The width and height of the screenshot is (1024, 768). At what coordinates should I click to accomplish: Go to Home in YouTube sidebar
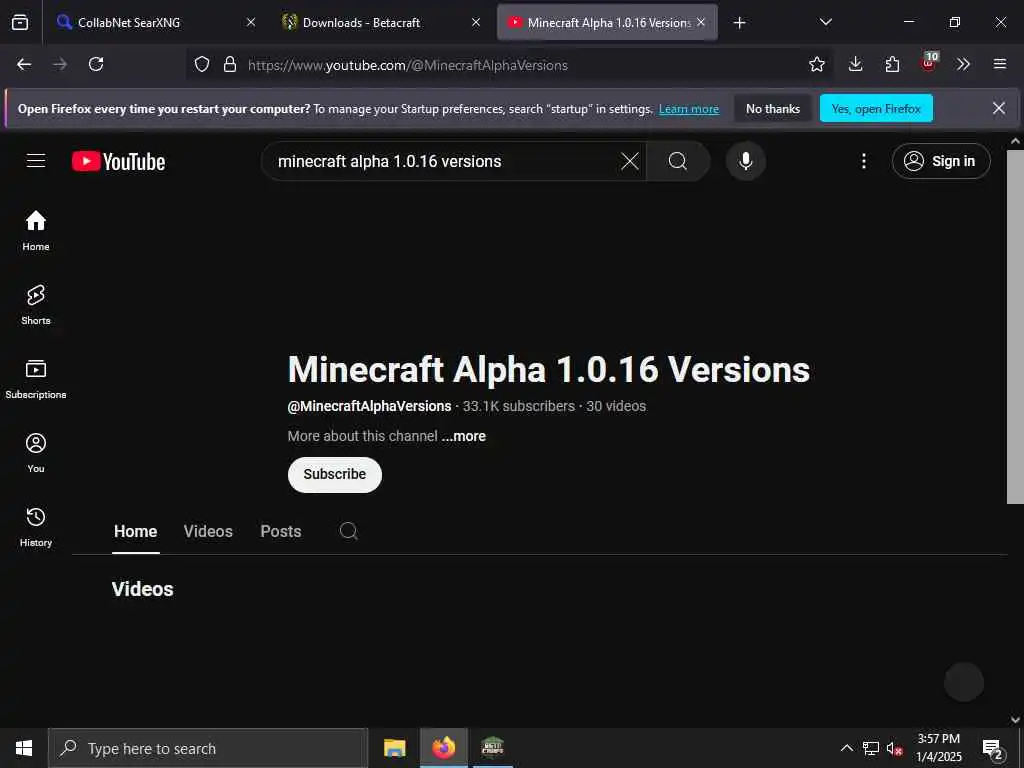[x=36, y=231]
